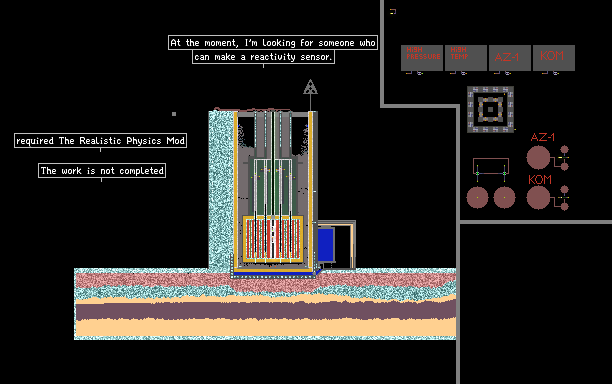Click the purple ground layer band

click(x=265, y=311)
